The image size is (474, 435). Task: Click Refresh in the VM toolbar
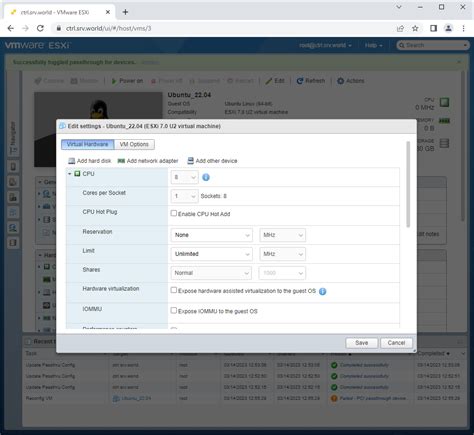[311, 81]
